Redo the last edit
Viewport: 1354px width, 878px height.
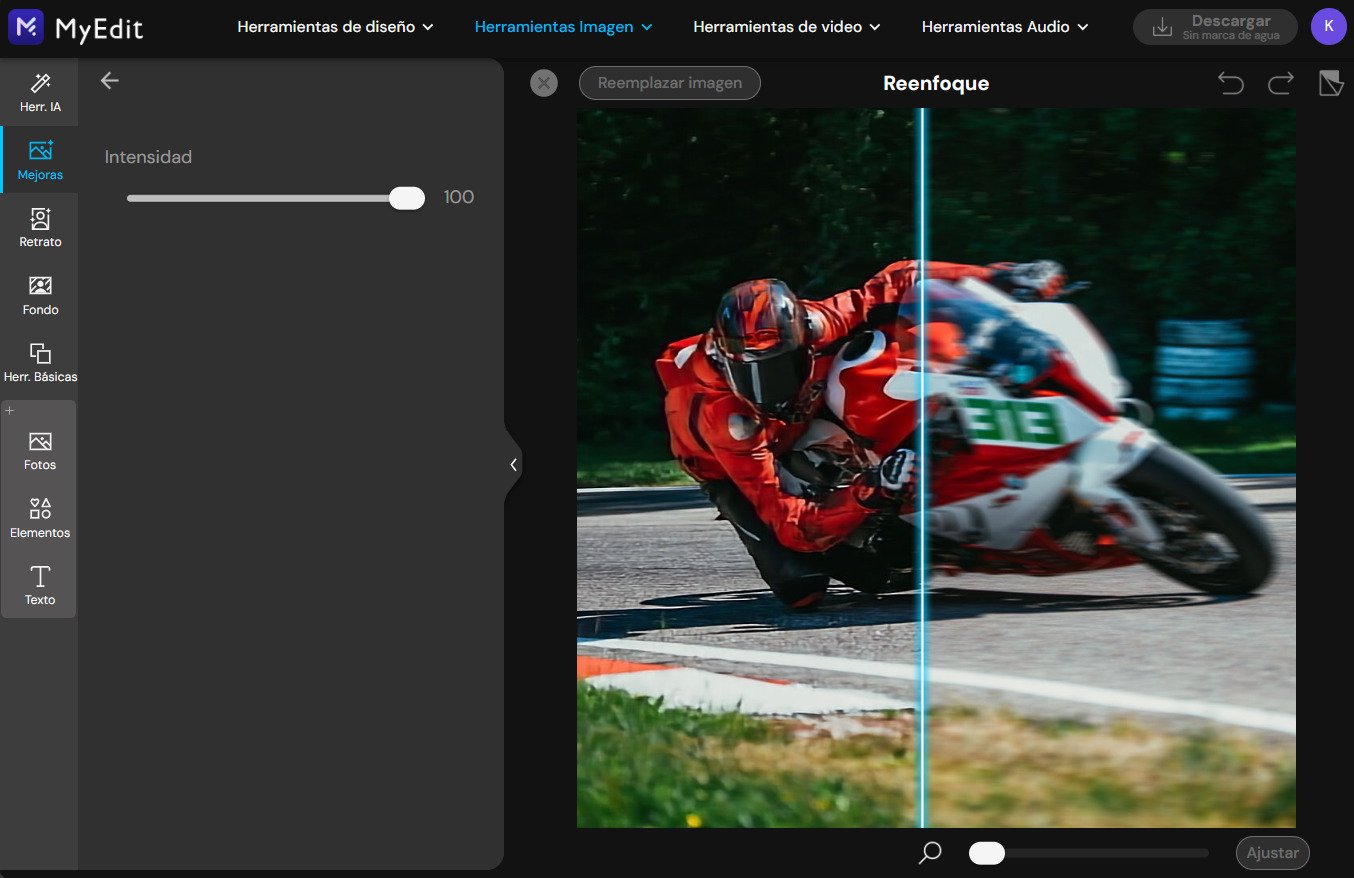pyautogui.click(x=1280, y=83)
